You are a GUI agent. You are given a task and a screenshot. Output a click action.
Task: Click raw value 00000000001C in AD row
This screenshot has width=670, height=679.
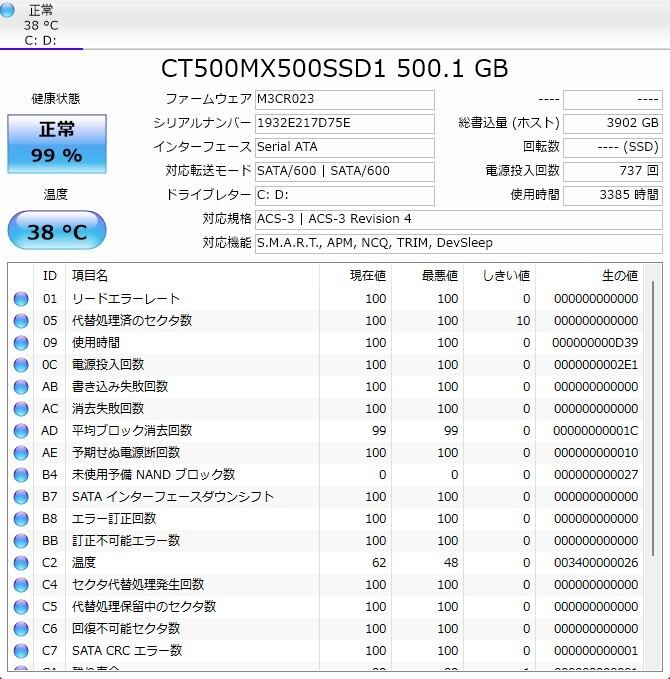596,431
